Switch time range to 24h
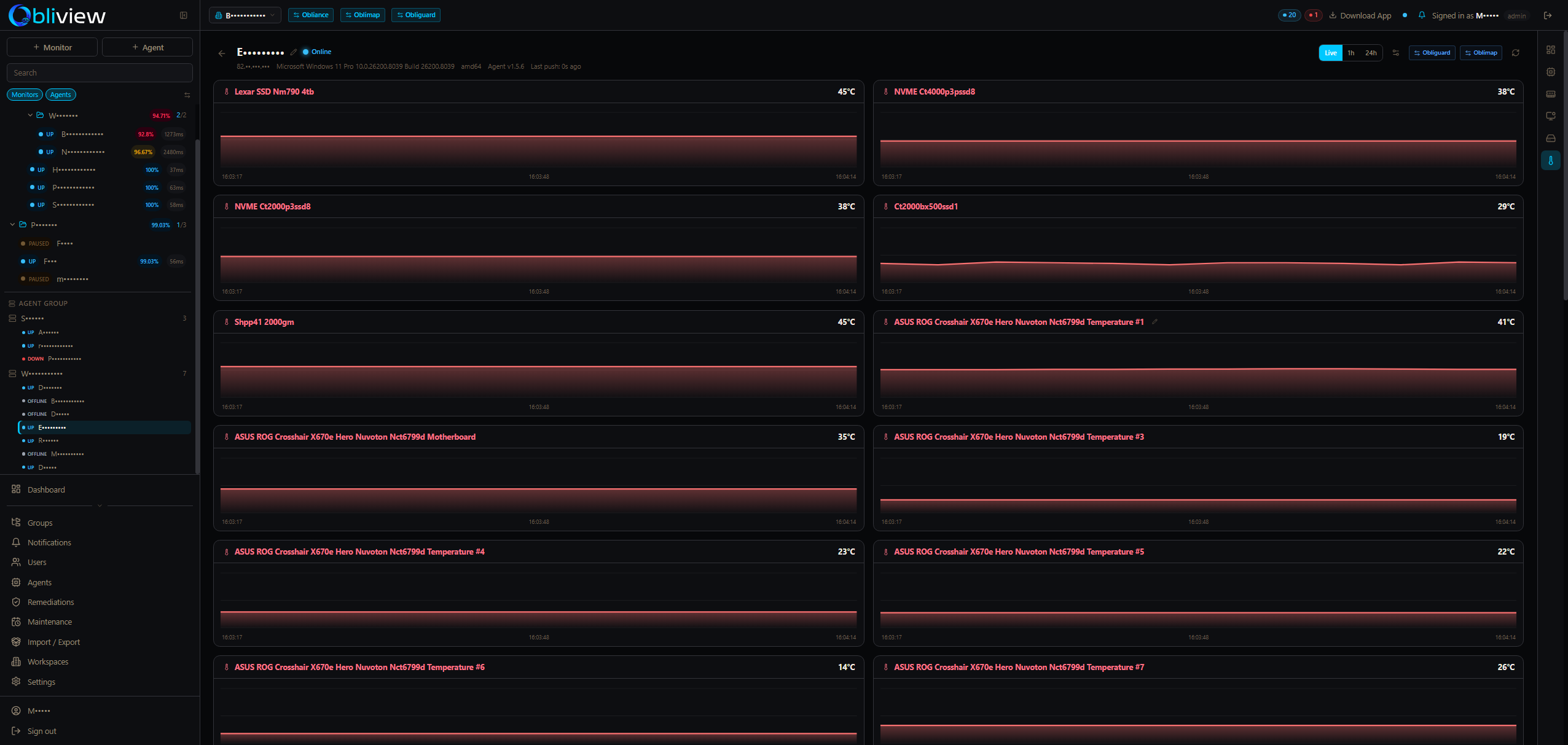 1371,53
